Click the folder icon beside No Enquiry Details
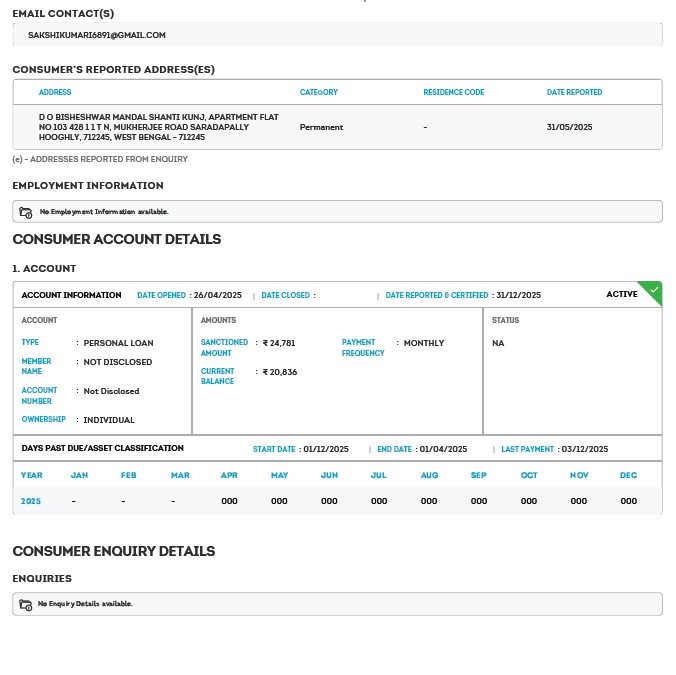 (26, 604)
